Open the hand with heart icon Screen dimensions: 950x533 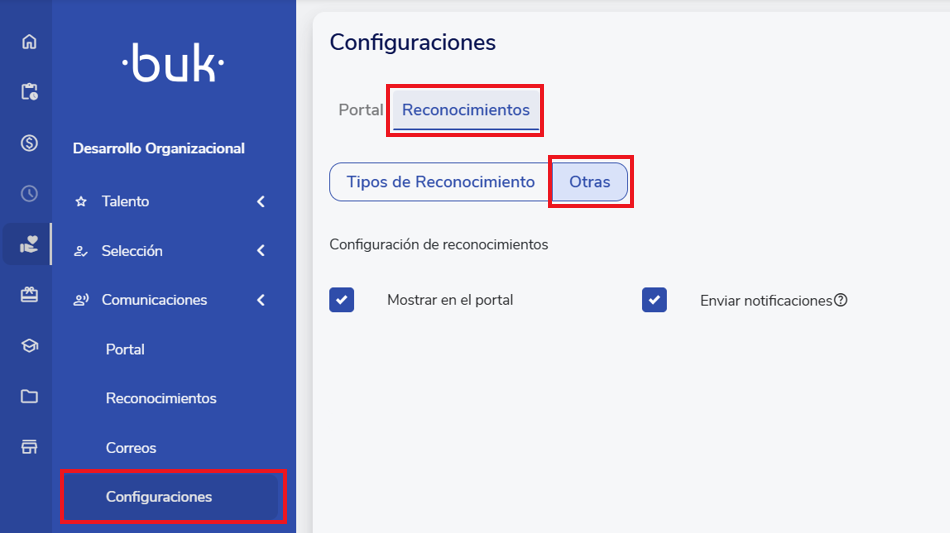click(x=29, y=244)
